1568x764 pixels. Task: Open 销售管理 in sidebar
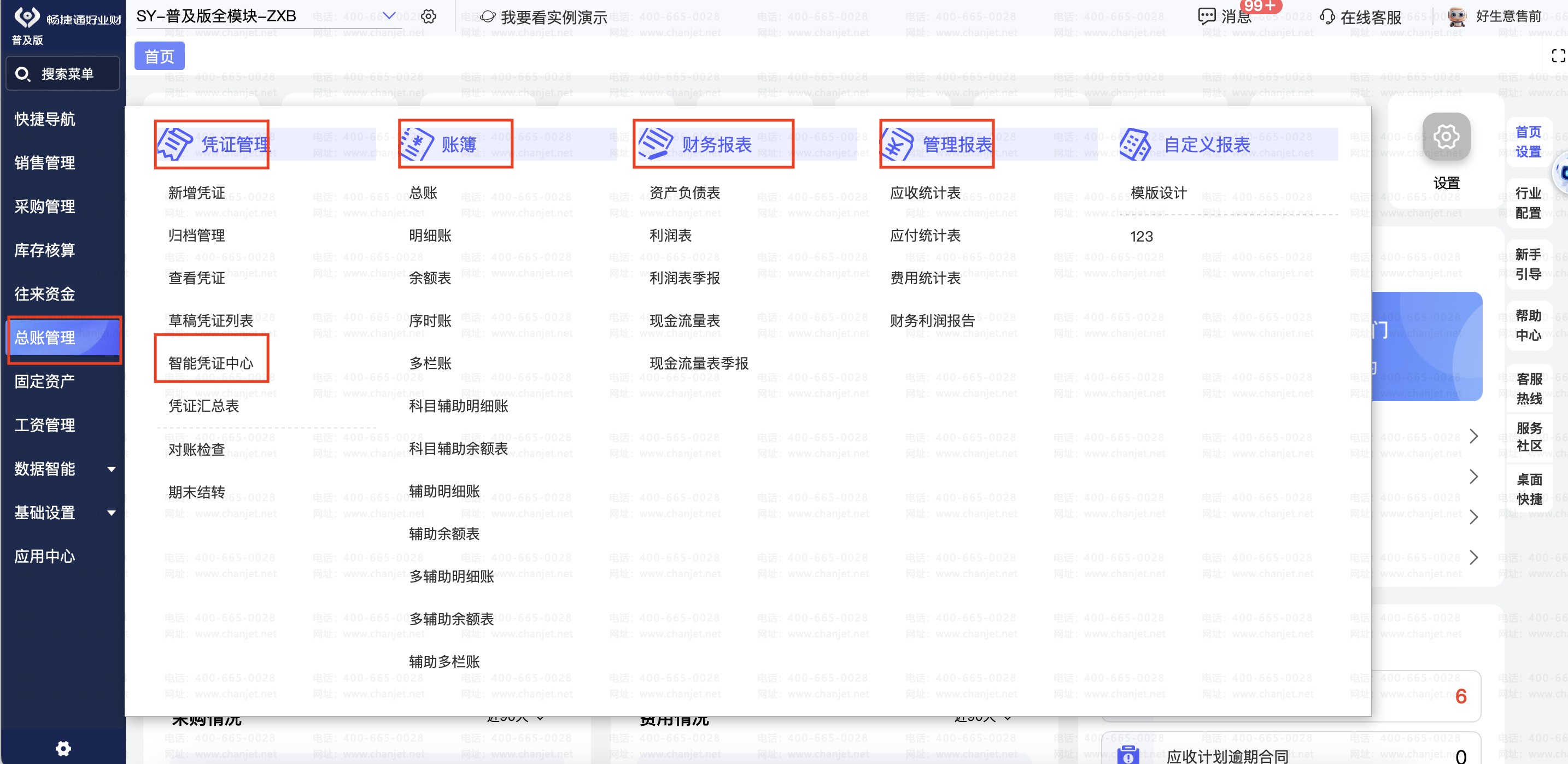coord(45,163)
